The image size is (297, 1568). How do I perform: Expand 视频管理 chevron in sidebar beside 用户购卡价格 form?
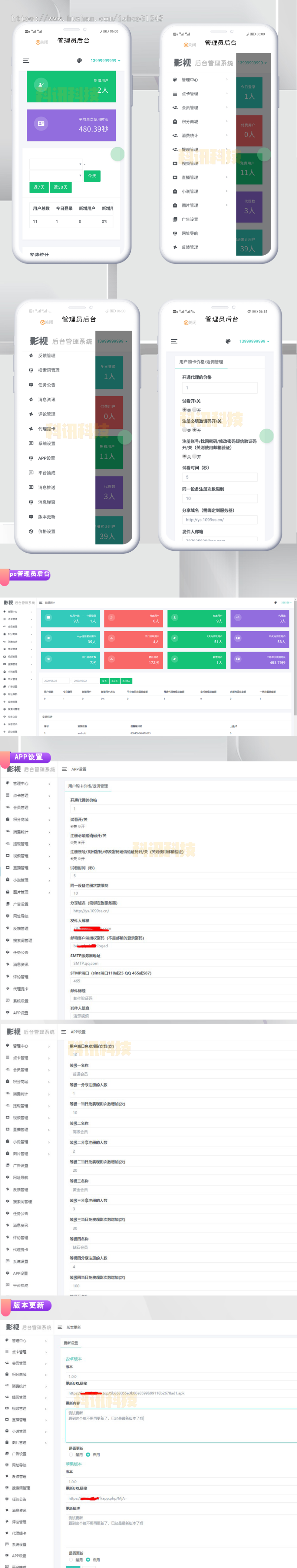coord(49,856)
